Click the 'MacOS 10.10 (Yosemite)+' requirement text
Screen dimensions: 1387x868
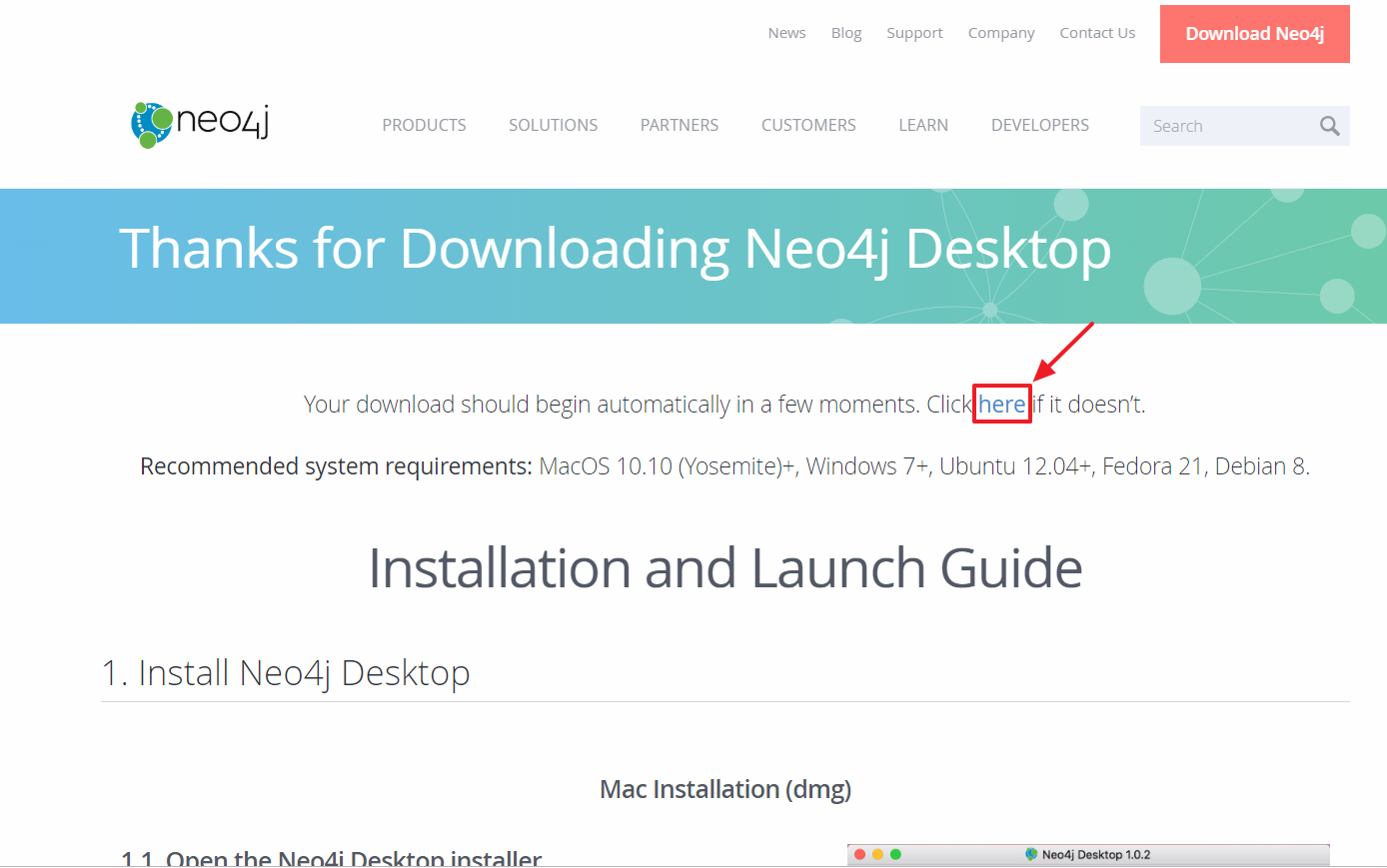667,466
